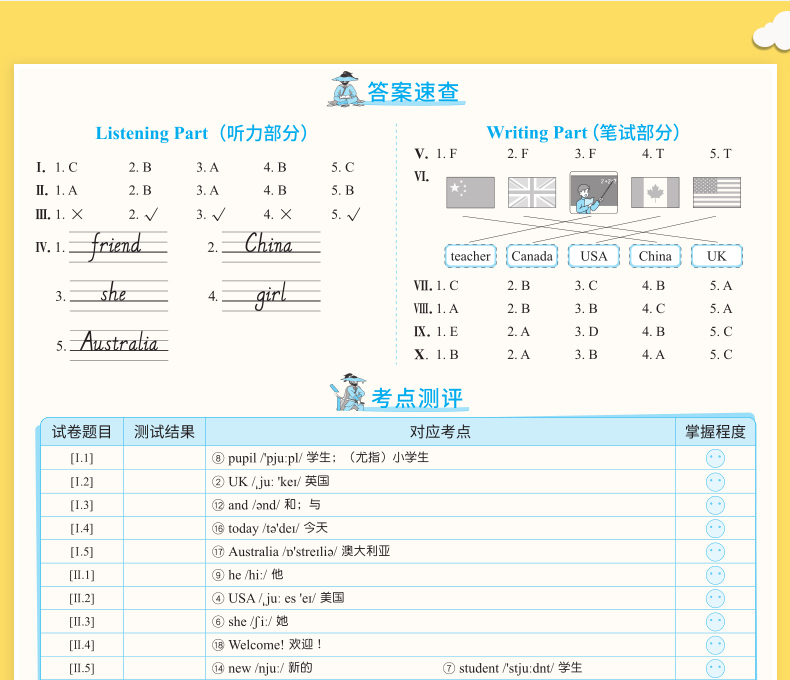
Task: Click the 测试结果 cell for row [I.1]
Action: 164,458
